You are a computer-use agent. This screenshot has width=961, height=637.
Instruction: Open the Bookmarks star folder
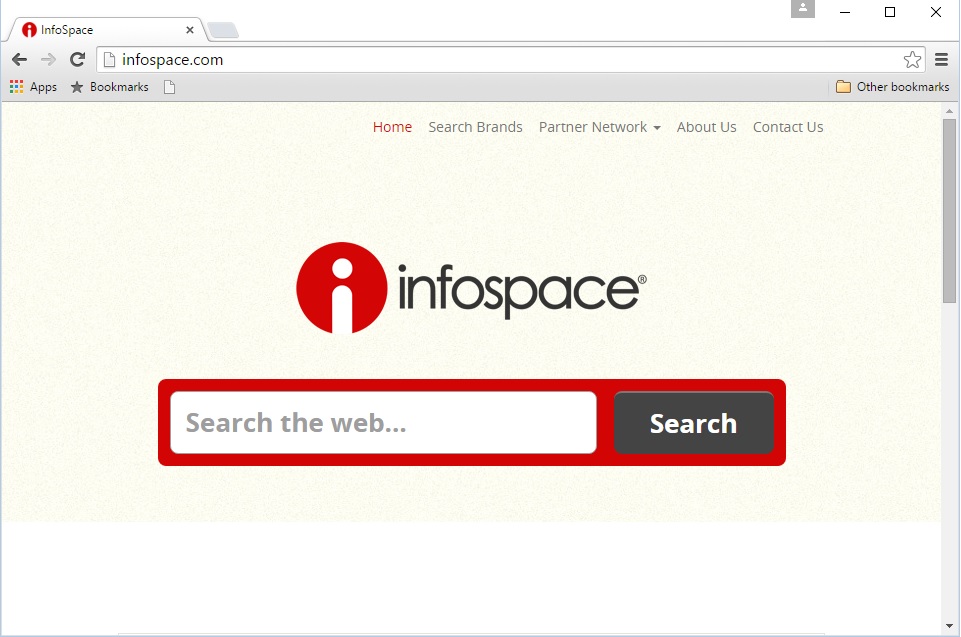pos(110,87)
